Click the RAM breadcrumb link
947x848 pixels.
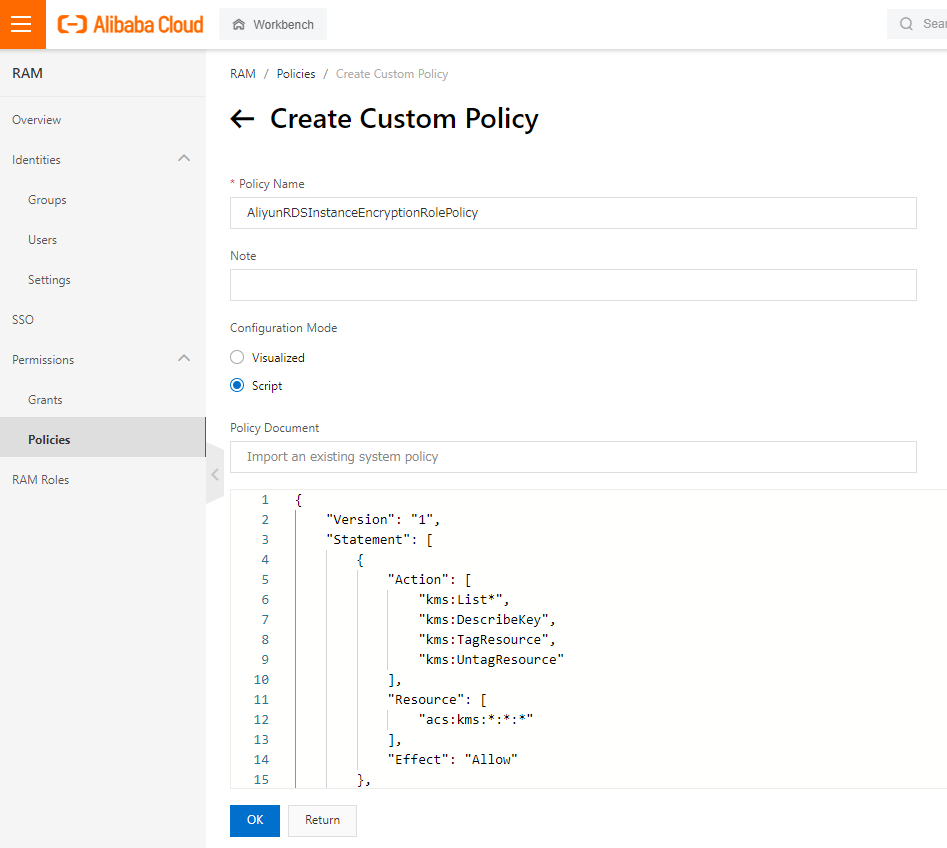[x=243, y=74]
